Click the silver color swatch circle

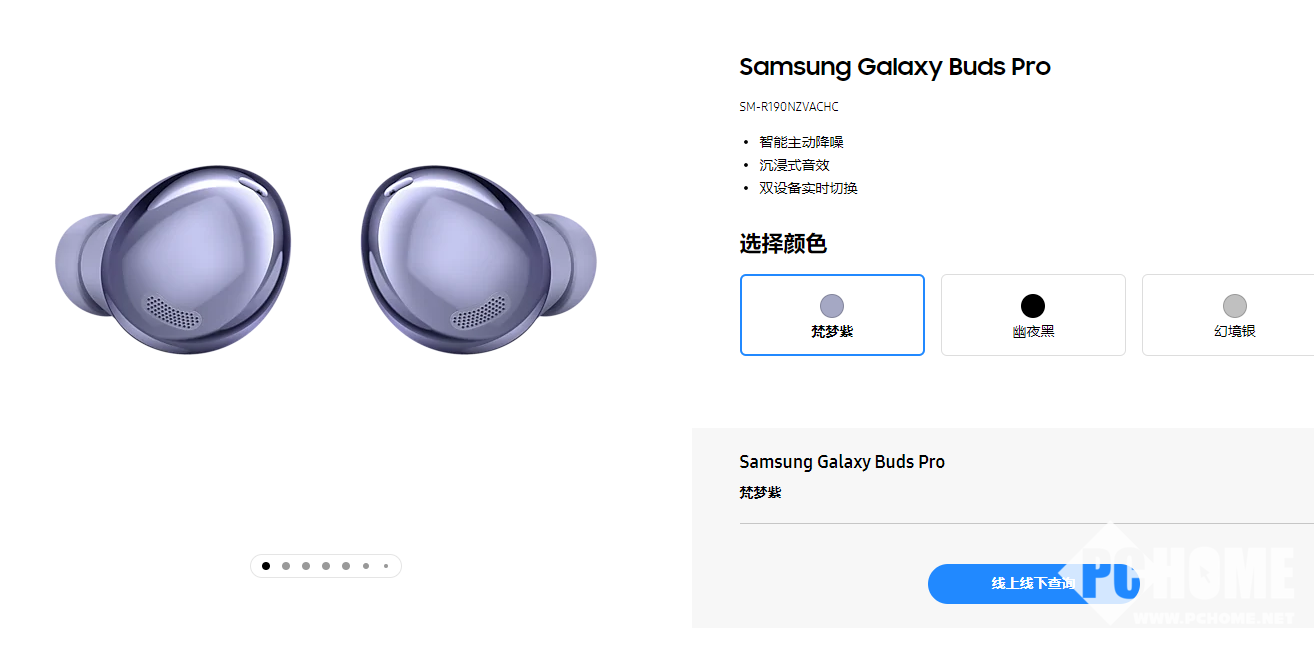[1235, 306]
